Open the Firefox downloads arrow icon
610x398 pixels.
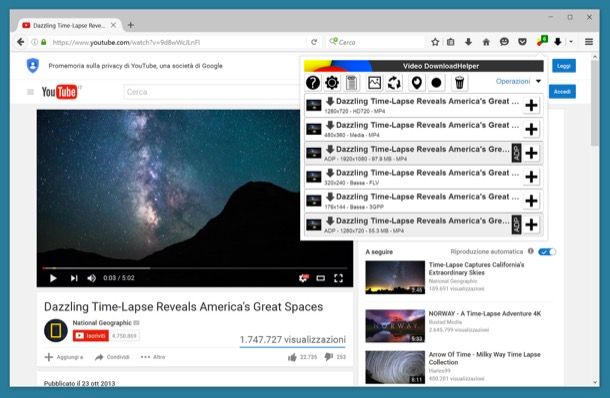(x=468, y=42)
